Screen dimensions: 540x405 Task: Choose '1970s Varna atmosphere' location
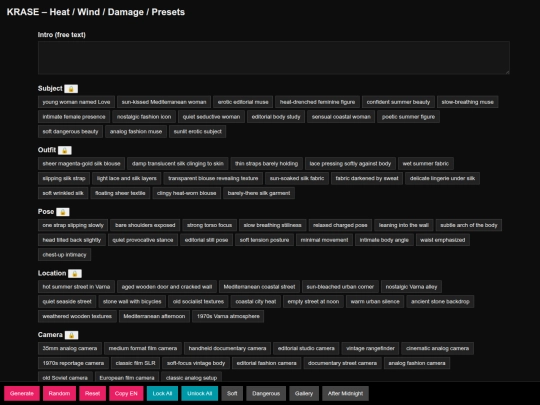[228, 316]
